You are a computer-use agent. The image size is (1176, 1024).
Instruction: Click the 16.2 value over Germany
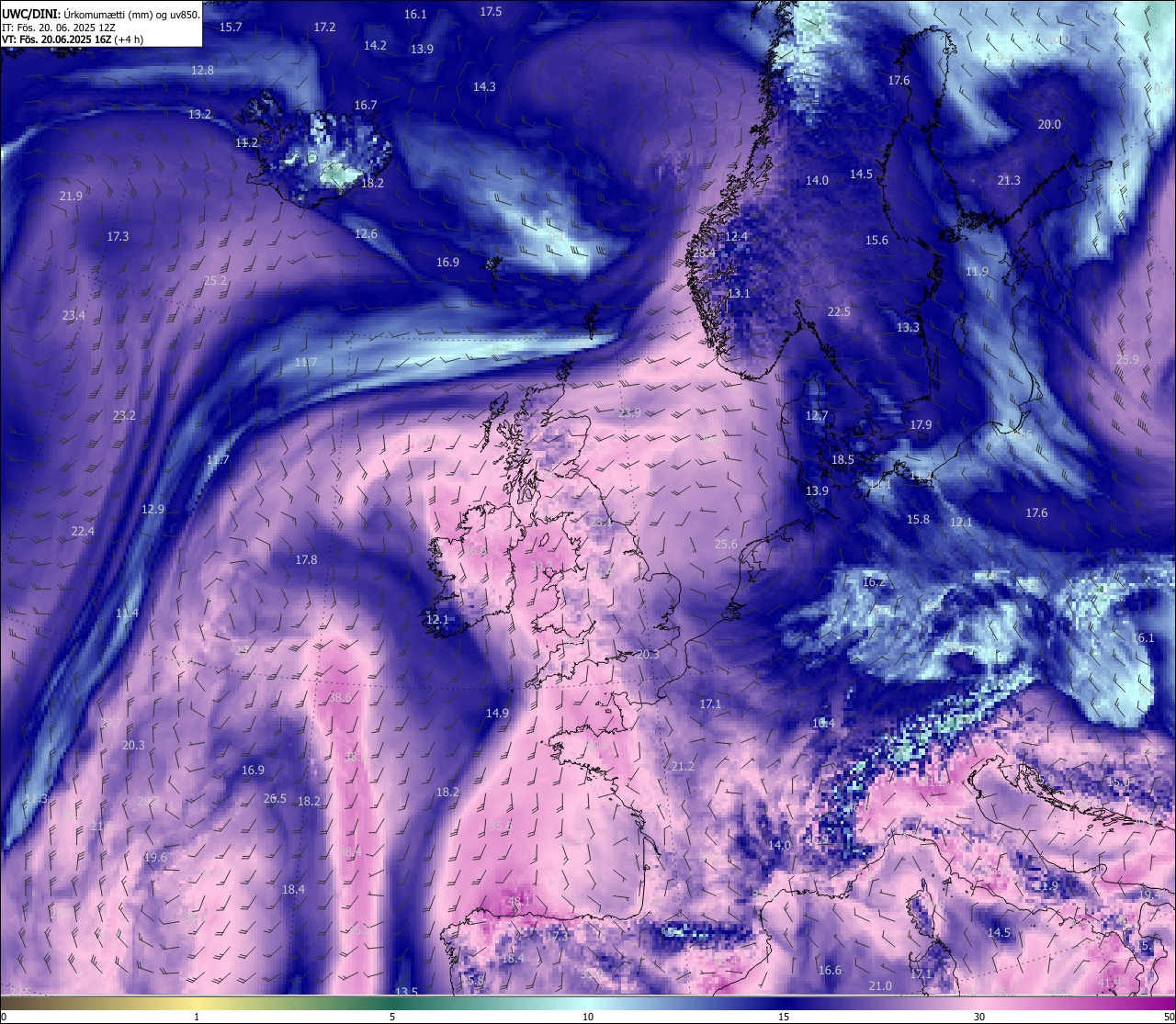click(x=874, y=582)
